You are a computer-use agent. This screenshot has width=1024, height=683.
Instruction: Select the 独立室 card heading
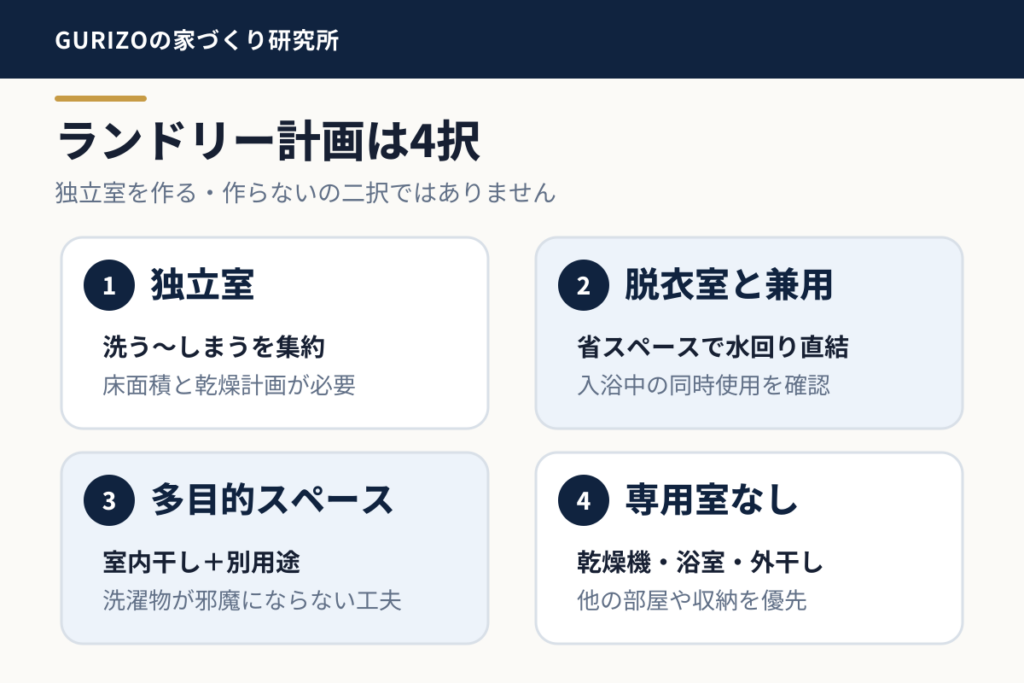tap(202, 285)
